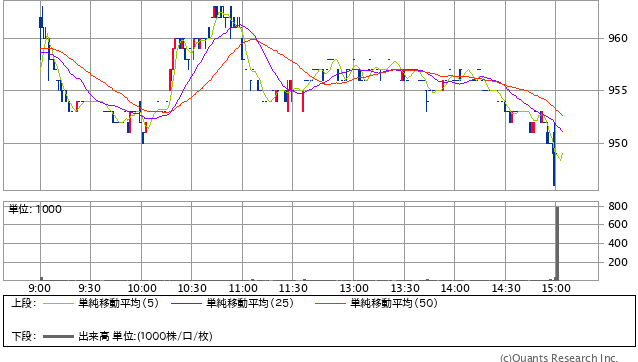Click the 200 volume axis label
The image size is (638, 362).
(x=618, y=262)
